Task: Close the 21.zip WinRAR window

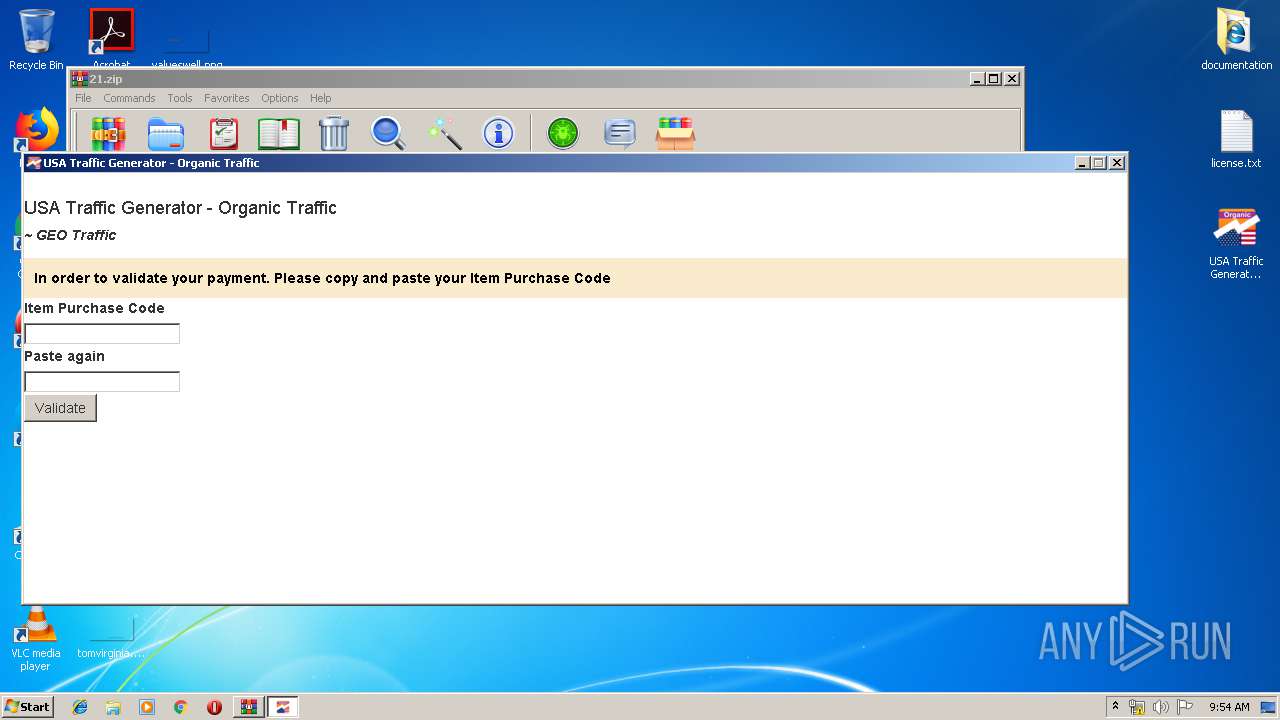Action: pos(1012,79)
